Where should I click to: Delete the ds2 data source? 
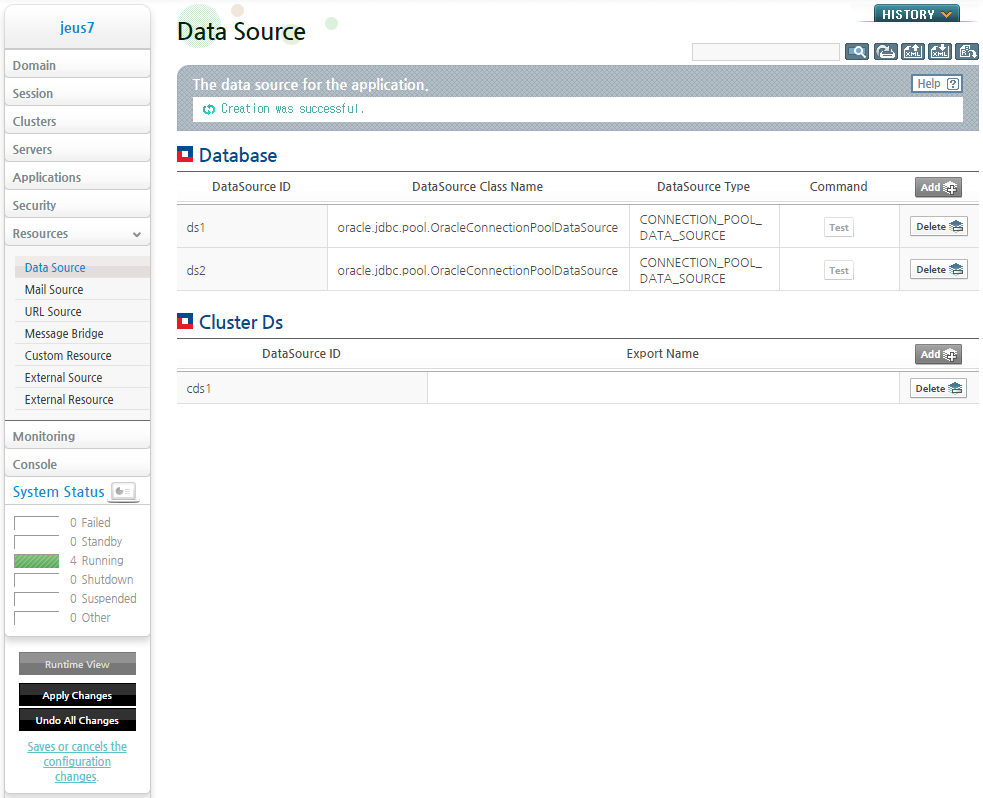[938, 270]
